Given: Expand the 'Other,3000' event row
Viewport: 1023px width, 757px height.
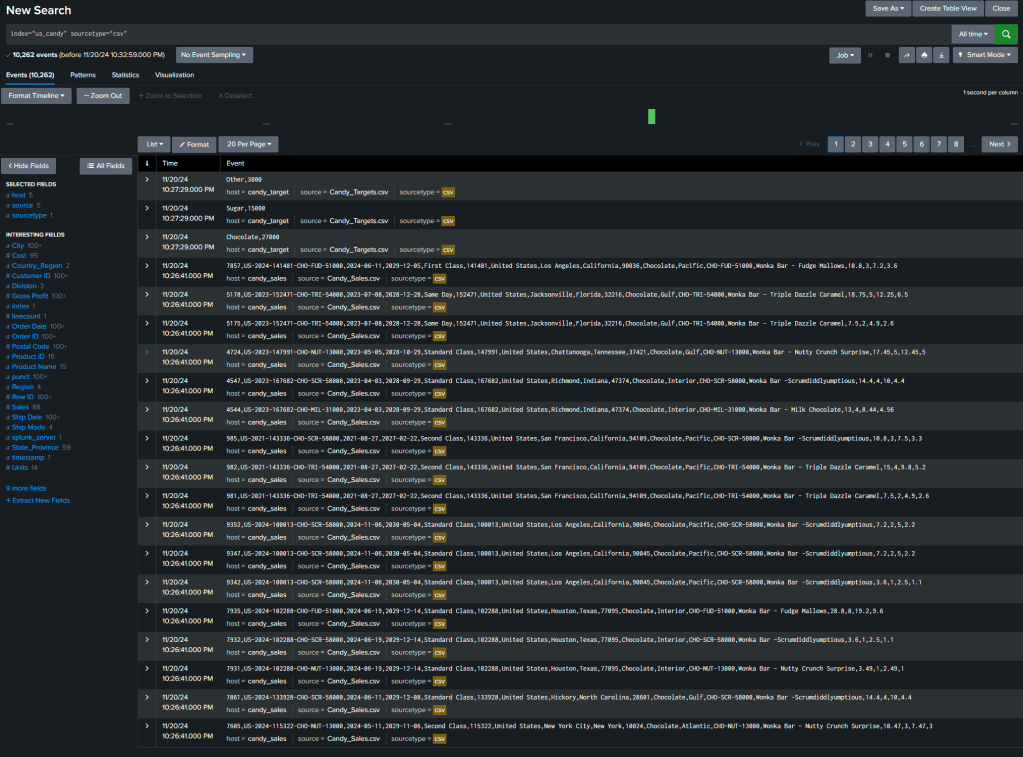Looking at the screenshot, I should (x=147, y=179).
